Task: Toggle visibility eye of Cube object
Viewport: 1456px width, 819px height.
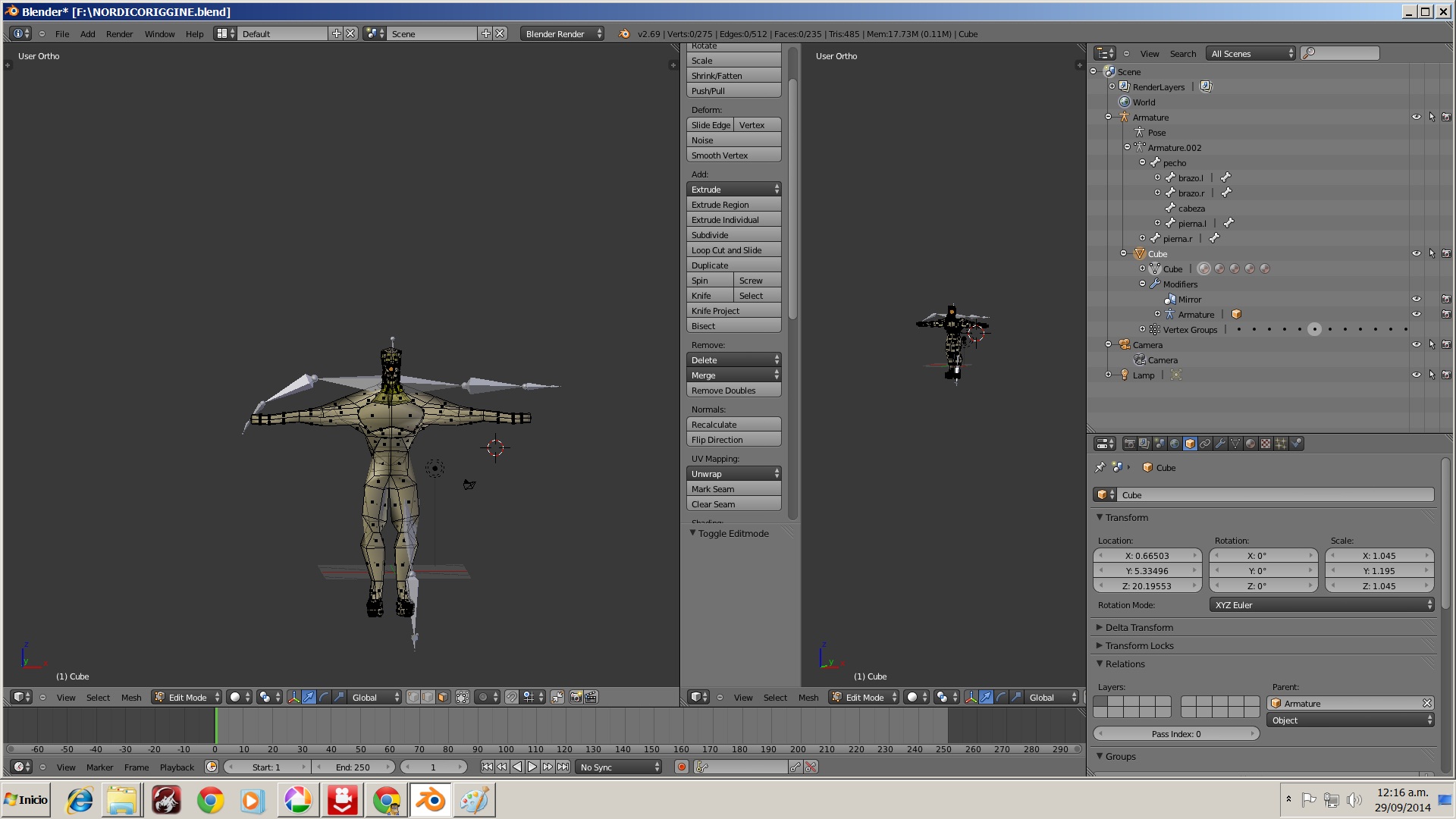Action: 1416,253
